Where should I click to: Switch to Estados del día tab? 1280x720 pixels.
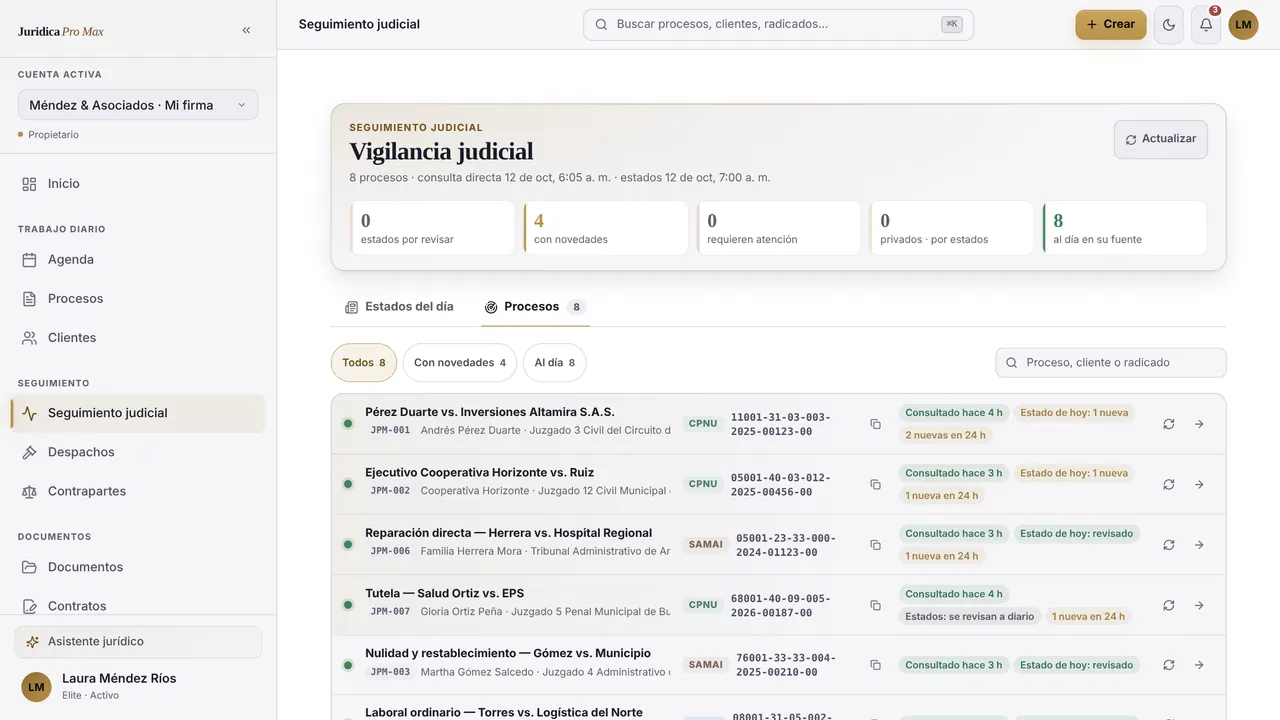pyautogui.click(x=399, y=307)
